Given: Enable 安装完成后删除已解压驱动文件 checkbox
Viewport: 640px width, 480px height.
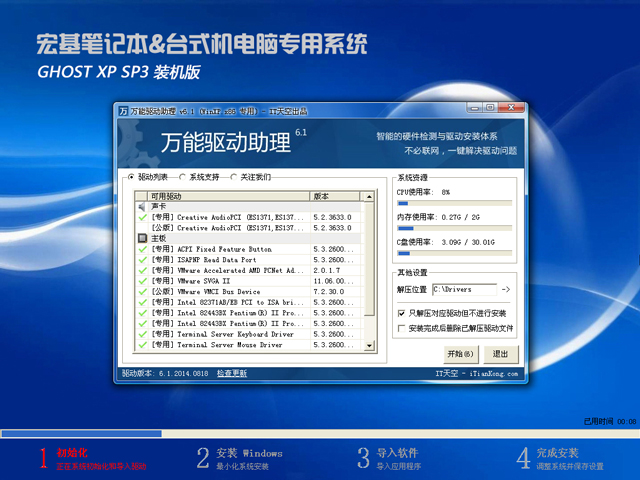Looking at the screenshot, I should [x=401, y=327].
